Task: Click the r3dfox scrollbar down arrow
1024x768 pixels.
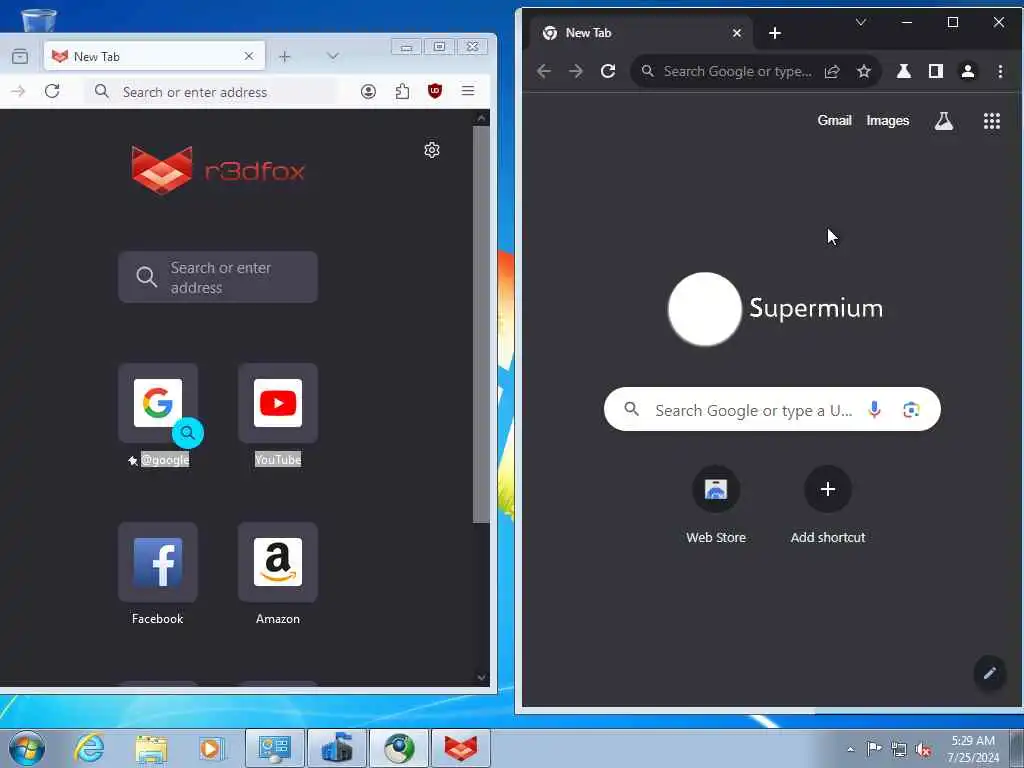Action: (x=481, y=678)
